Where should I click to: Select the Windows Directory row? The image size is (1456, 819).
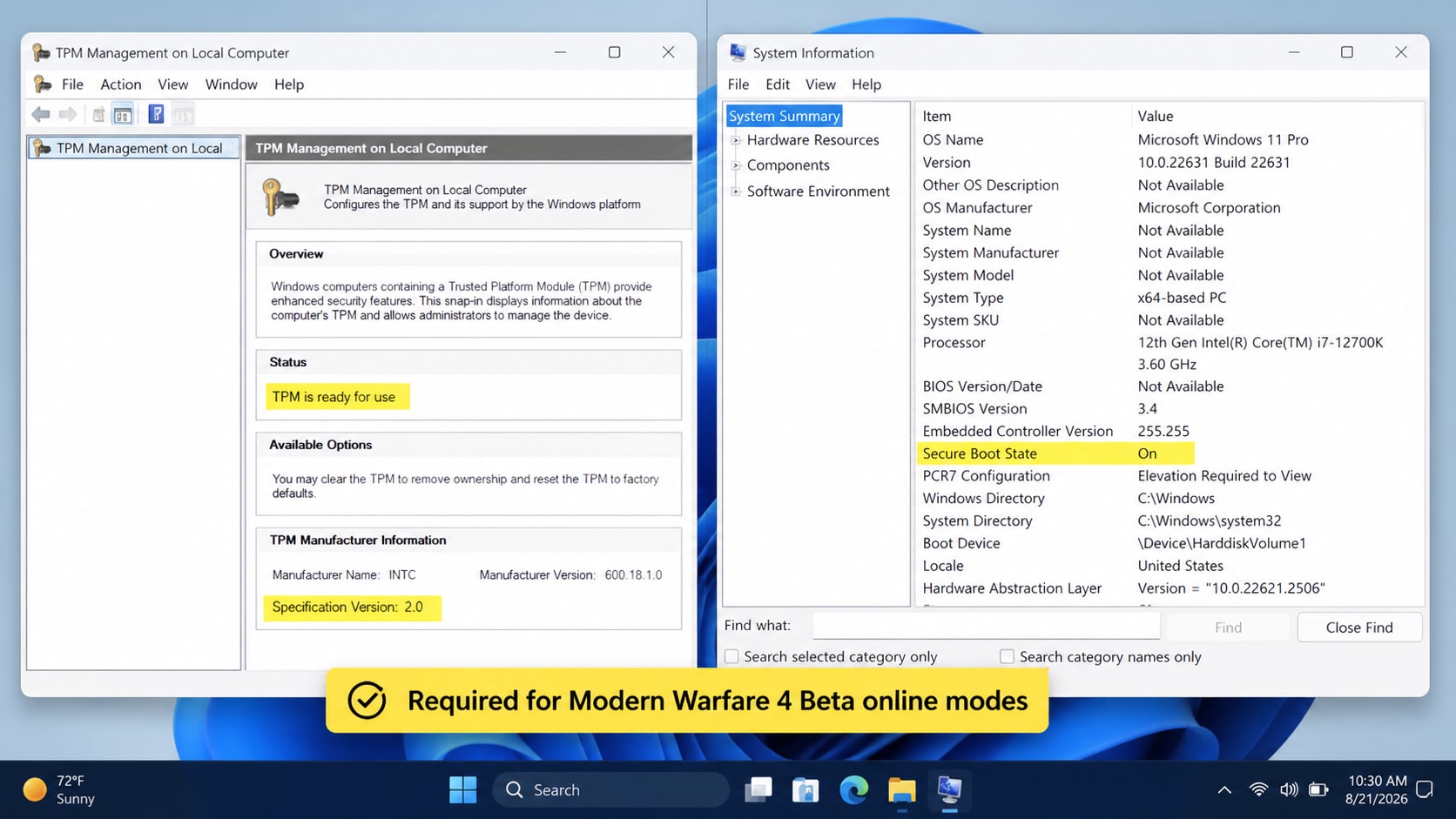1169,499
